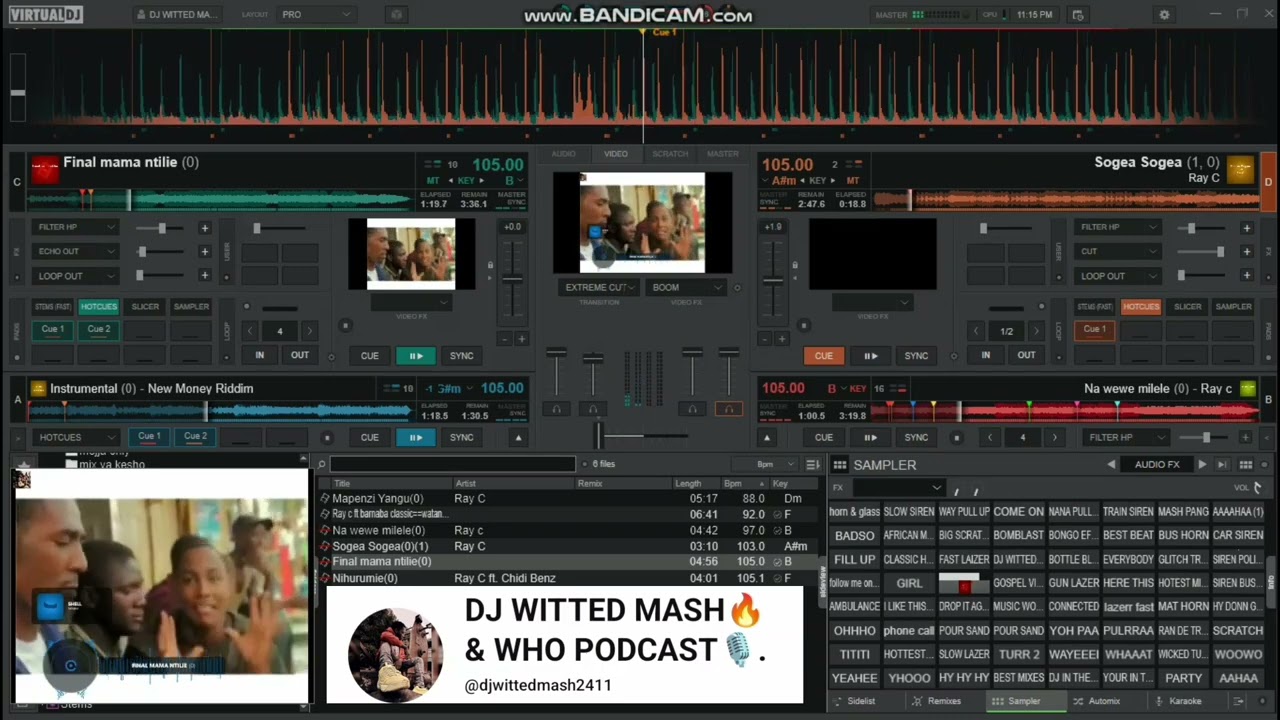Screen dimensions: 1280x720
Task: Click deck B play/pause button
Action: (x=870, y=437)
